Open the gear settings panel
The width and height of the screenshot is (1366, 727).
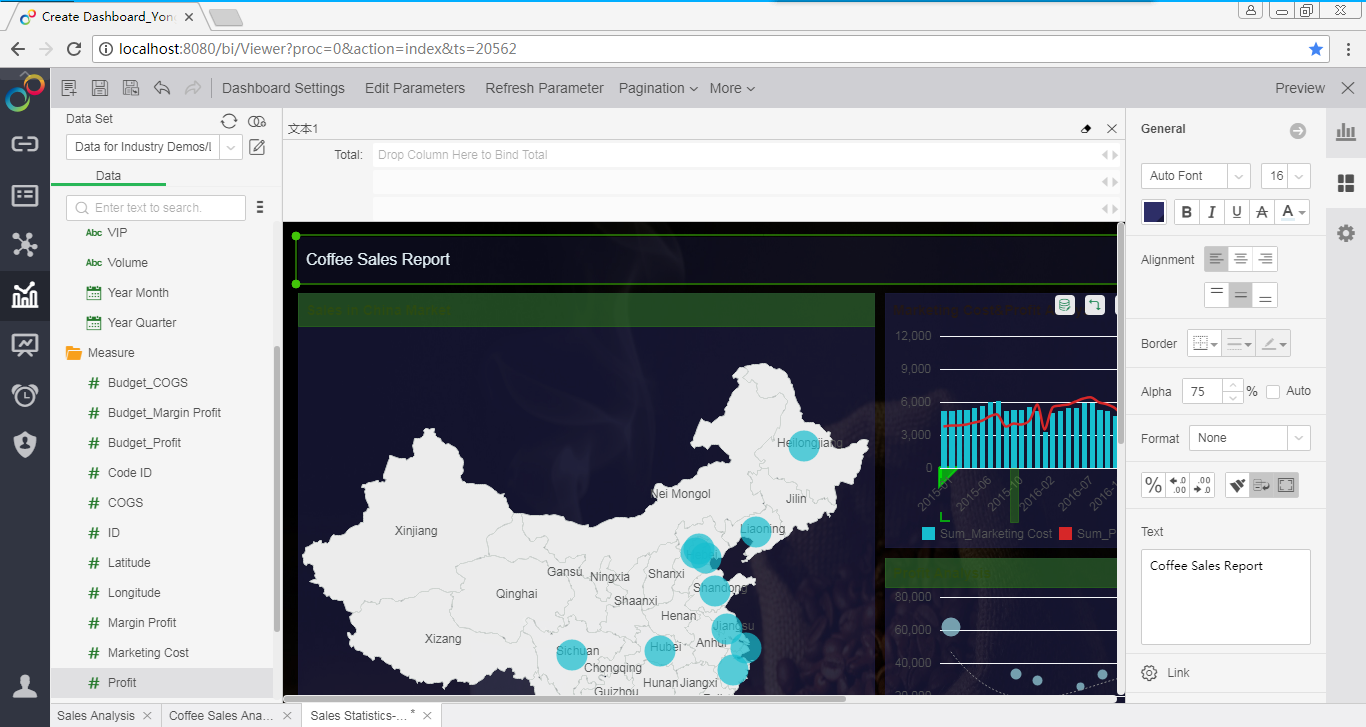pos(1346,233)
